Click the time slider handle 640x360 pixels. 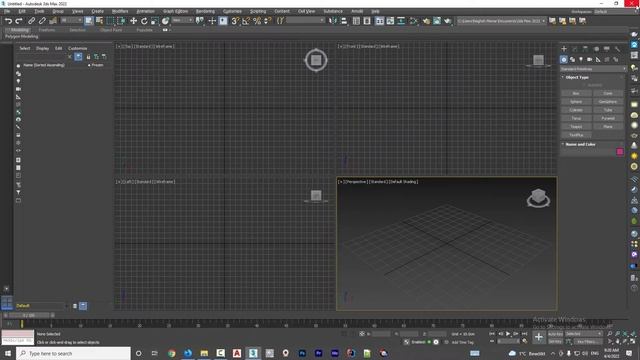point(29,316)
